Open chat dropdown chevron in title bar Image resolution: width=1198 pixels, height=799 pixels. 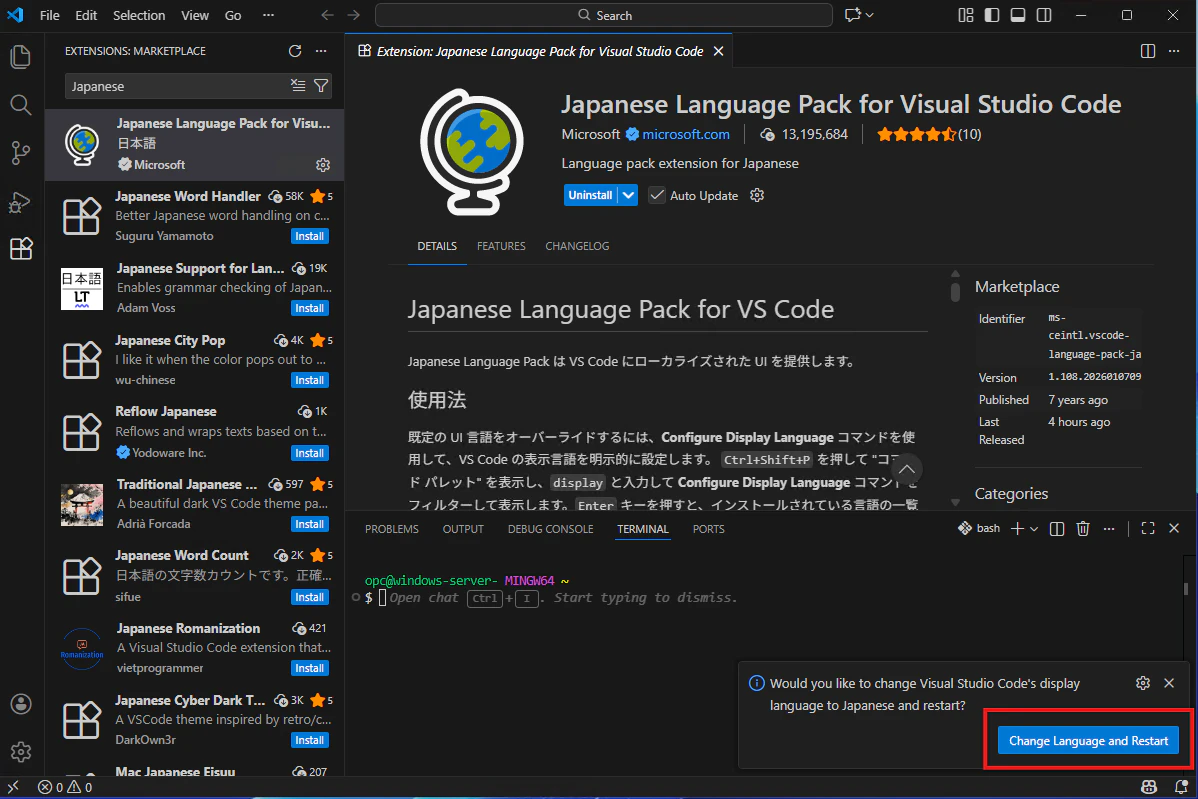869,15
